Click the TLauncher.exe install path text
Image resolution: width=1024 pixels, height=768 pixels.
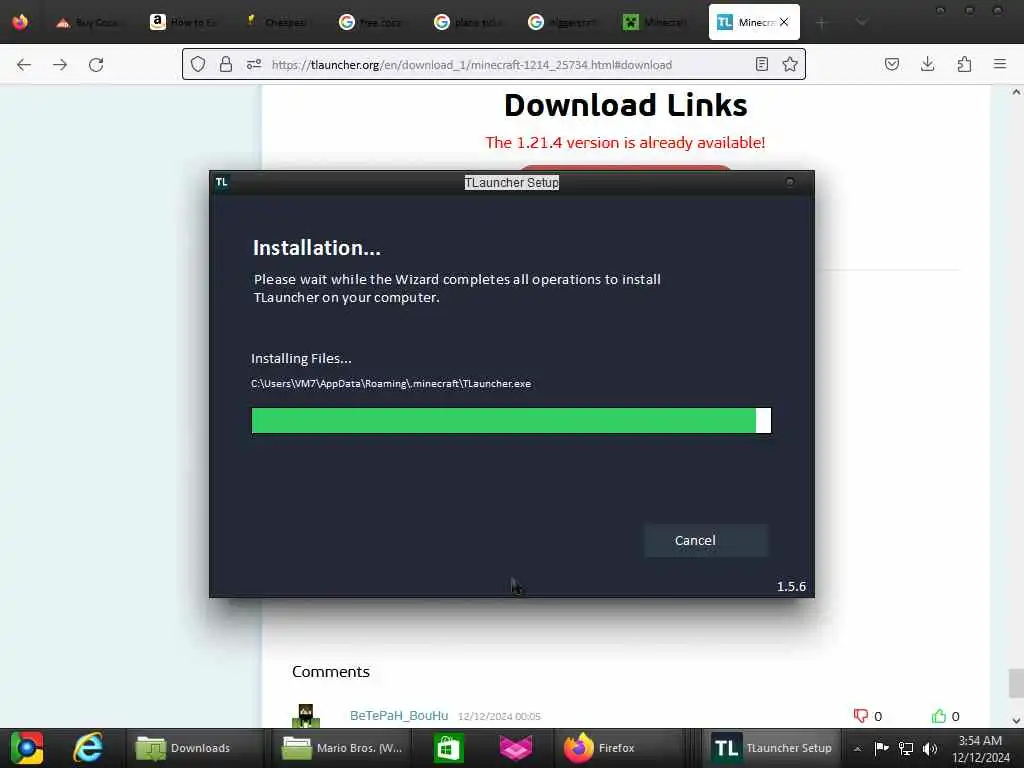(x=391, y=383)
